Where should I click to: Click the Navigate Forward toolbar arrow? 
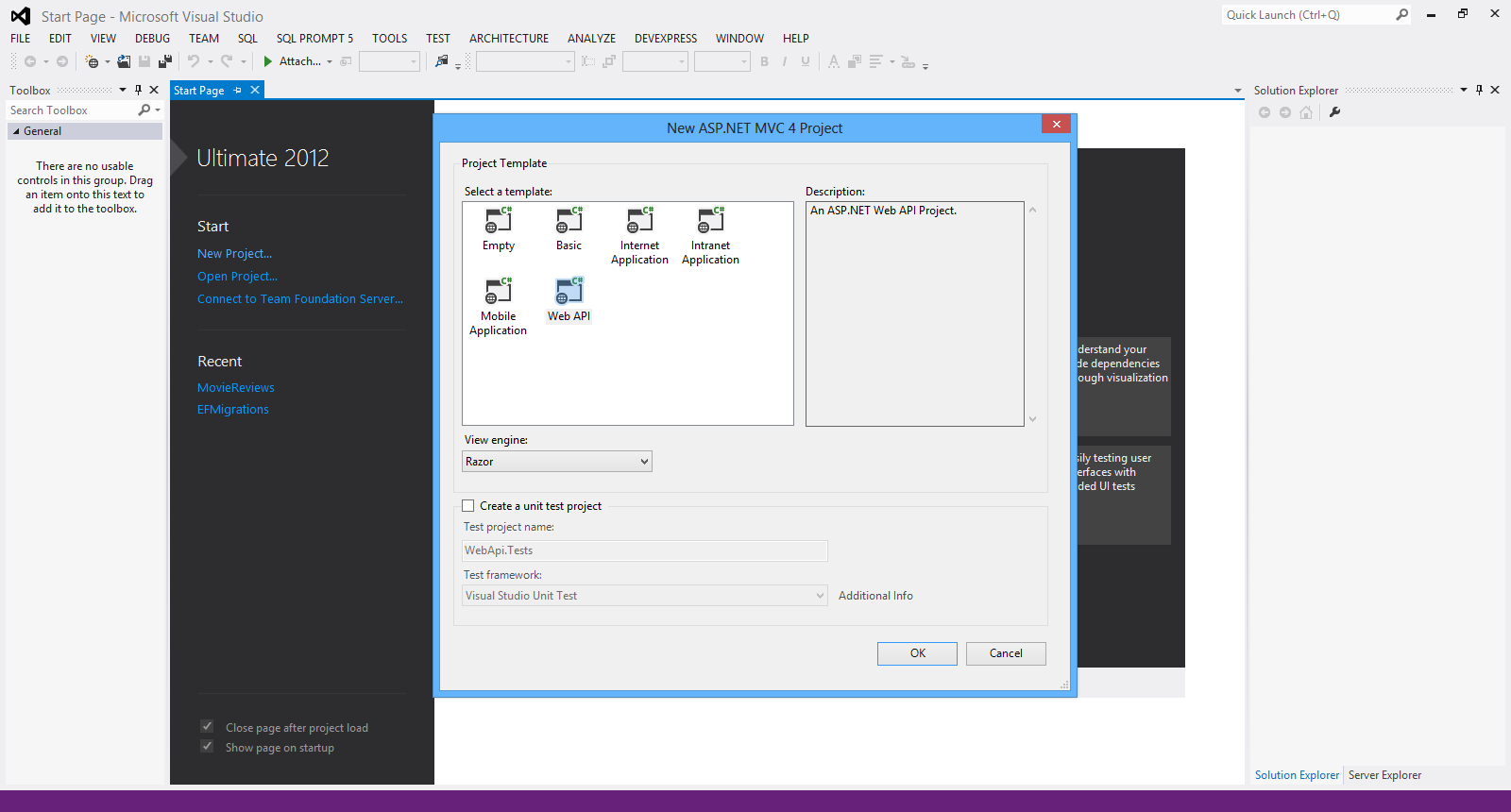pos(62,61)
